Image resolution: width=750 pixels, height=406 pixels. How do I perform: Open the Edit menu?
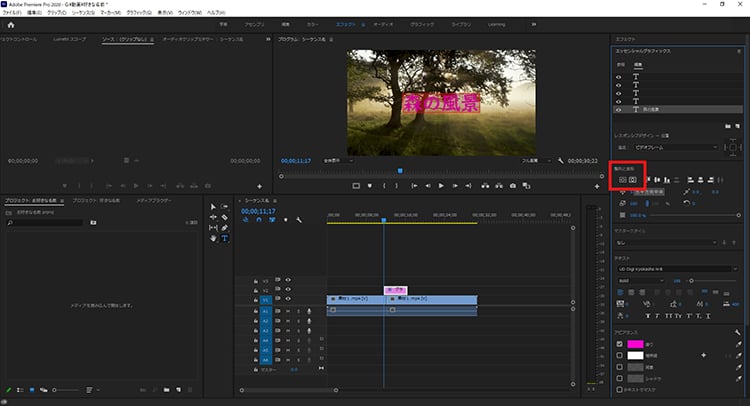(x=34, y=12)
